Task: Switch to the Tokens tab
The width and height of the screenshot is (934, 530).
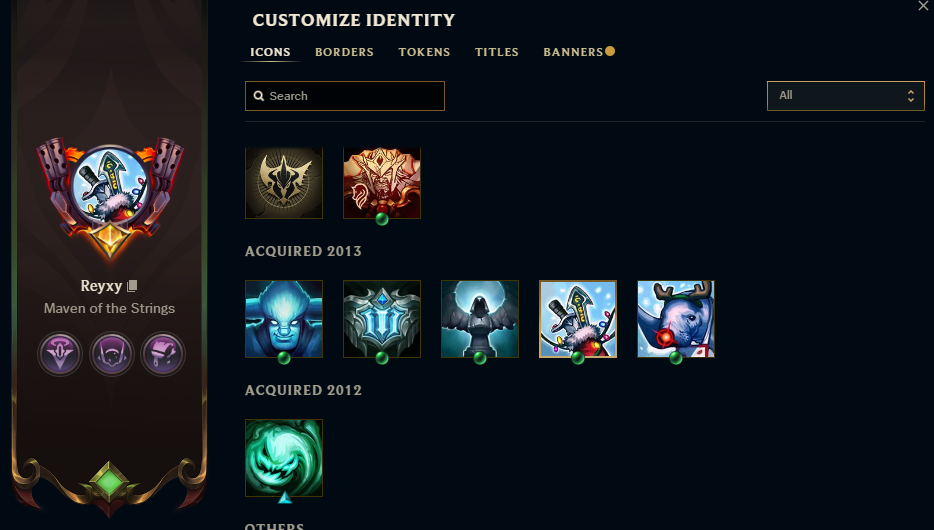Action: click(x=424, y=52)
